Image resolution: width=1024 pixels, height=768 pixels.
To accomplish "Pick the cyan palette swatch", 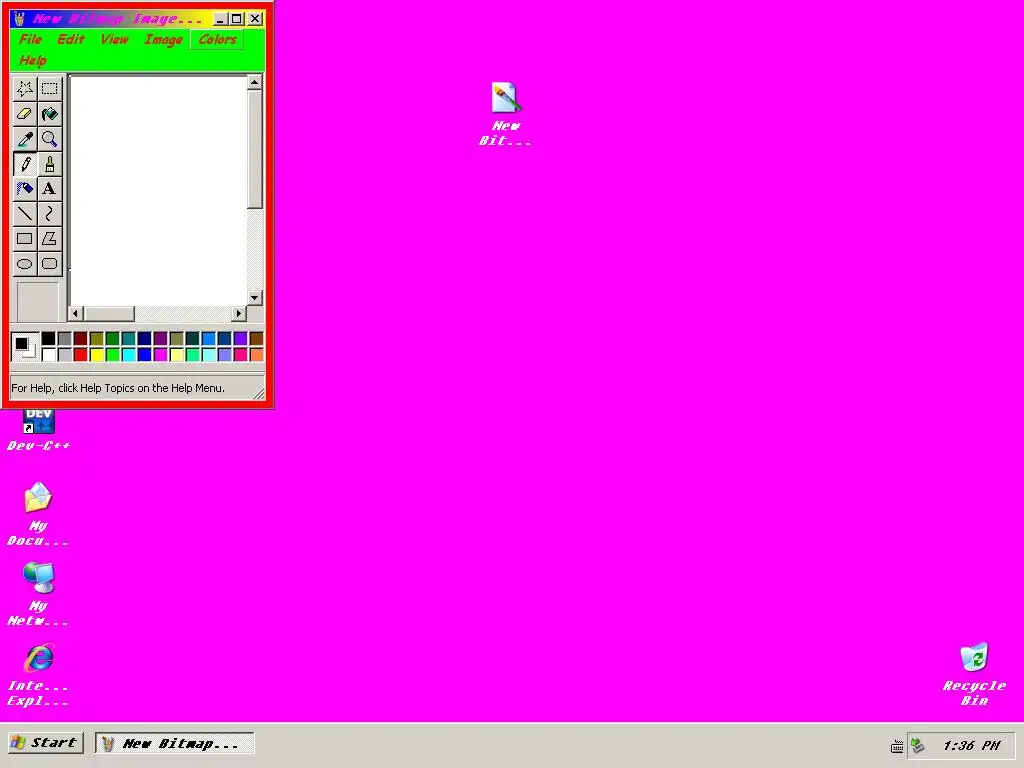I will click(x=129, y=355).
